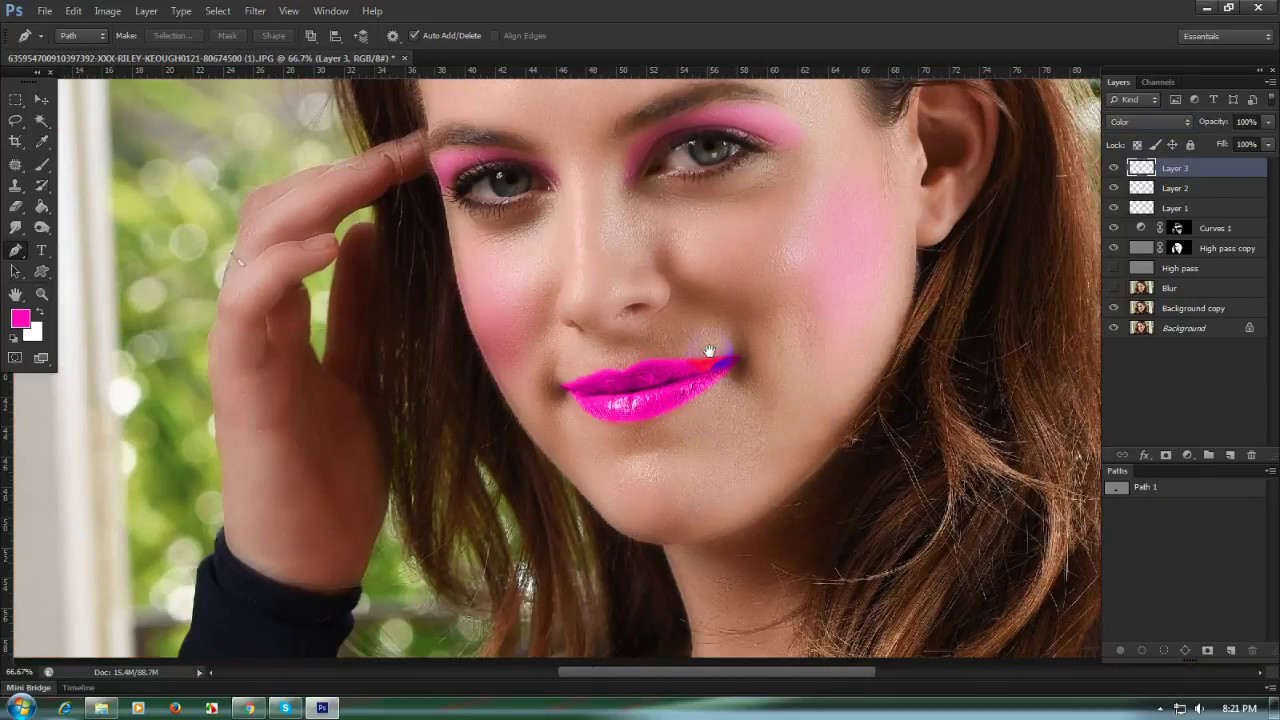The height and width of the screenshot is (720, 1280).
Task: Open the Filter menu
Action: [255, 11]
